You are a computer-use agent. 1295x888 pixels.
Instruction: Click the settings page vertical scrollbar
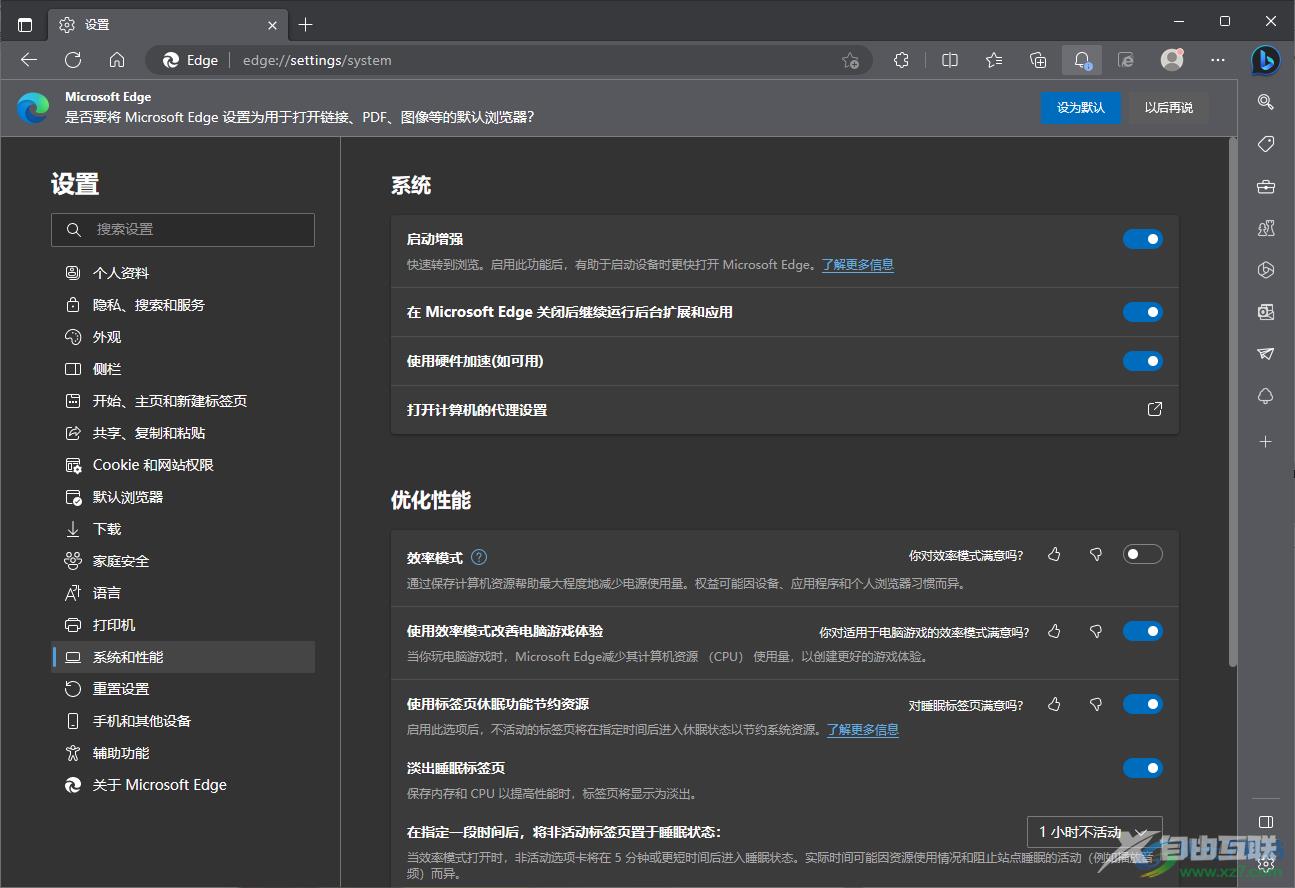1232,402
